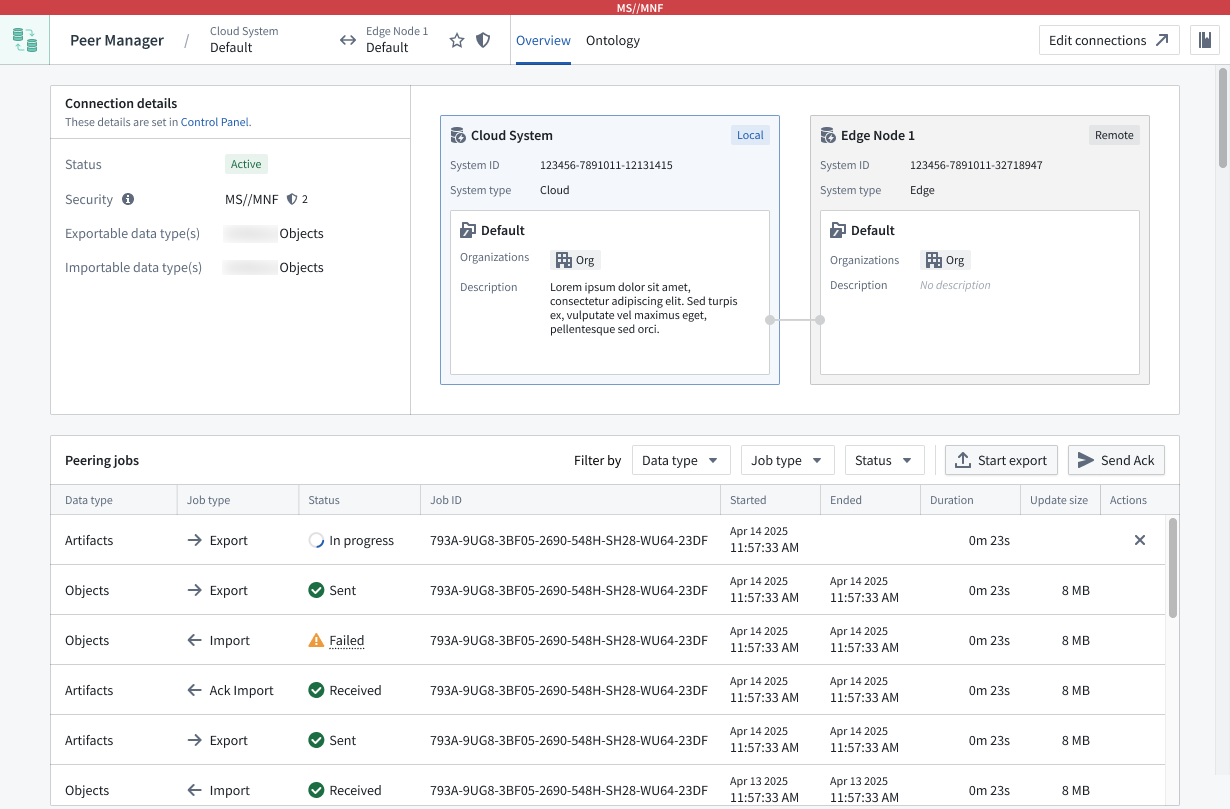This screenshot has height=809, width=1230.
Task: Click the Start export button
Action: (1001, 460)
